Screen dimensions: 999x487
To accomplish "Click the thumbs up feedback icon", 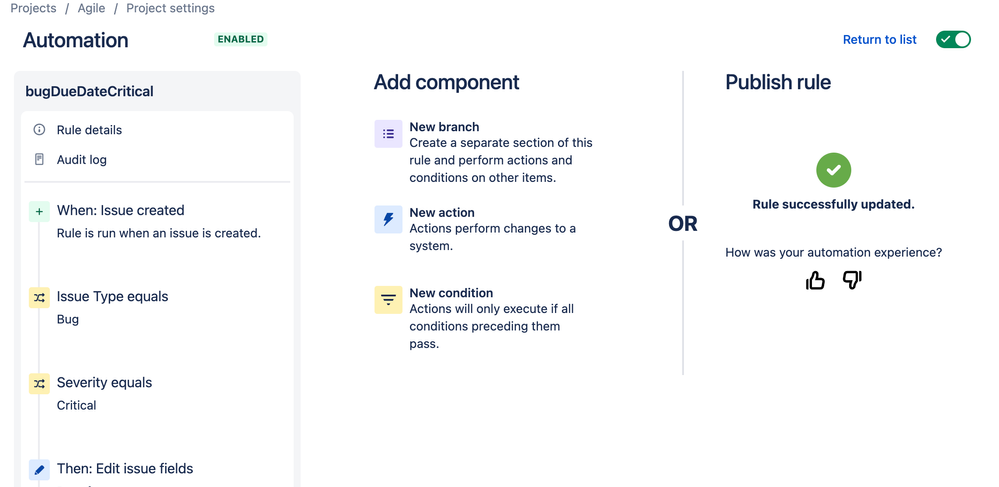I will point(815,281).
